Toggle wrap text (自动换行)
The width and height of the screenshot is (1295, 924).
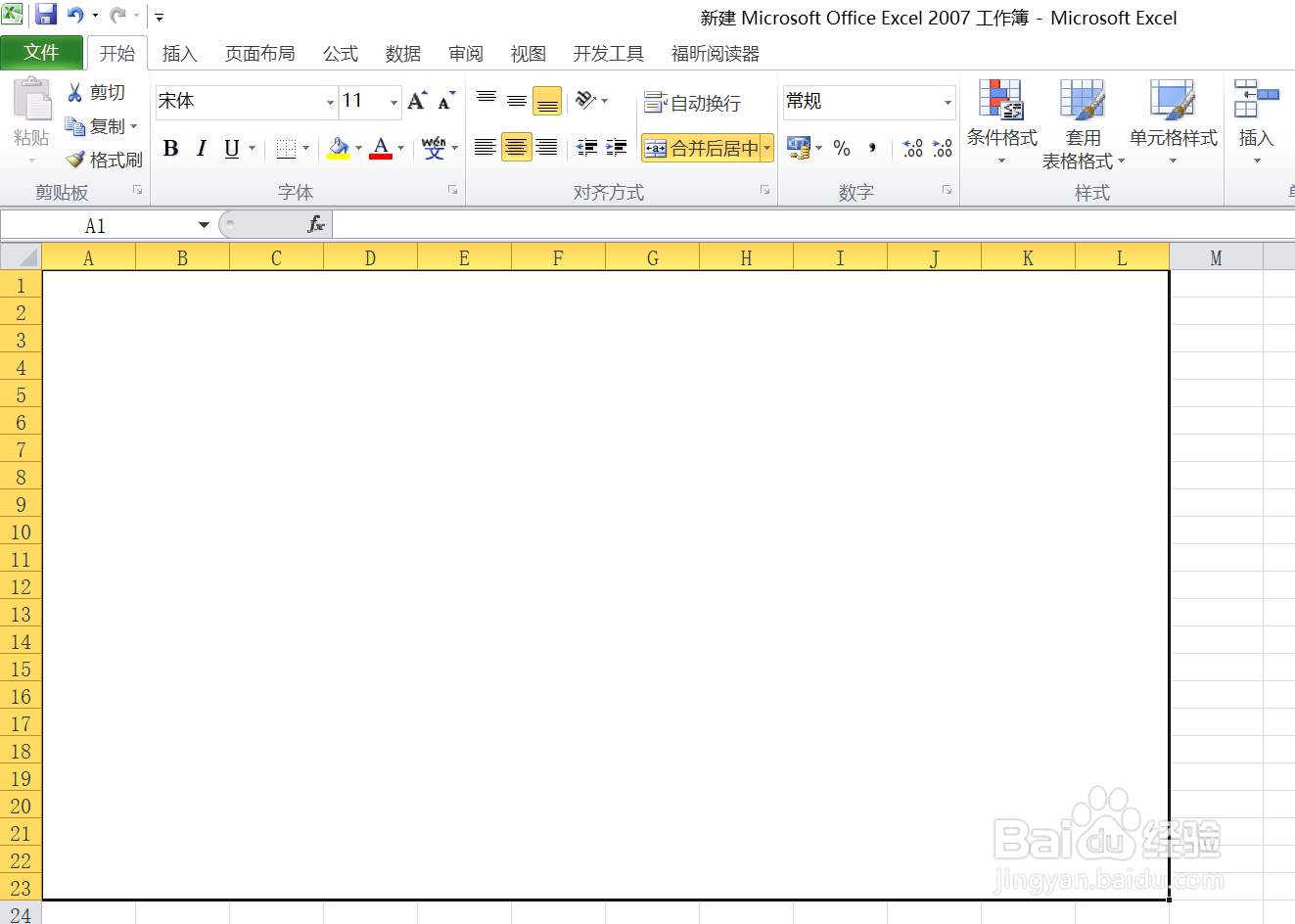click(x=692, y=102)
